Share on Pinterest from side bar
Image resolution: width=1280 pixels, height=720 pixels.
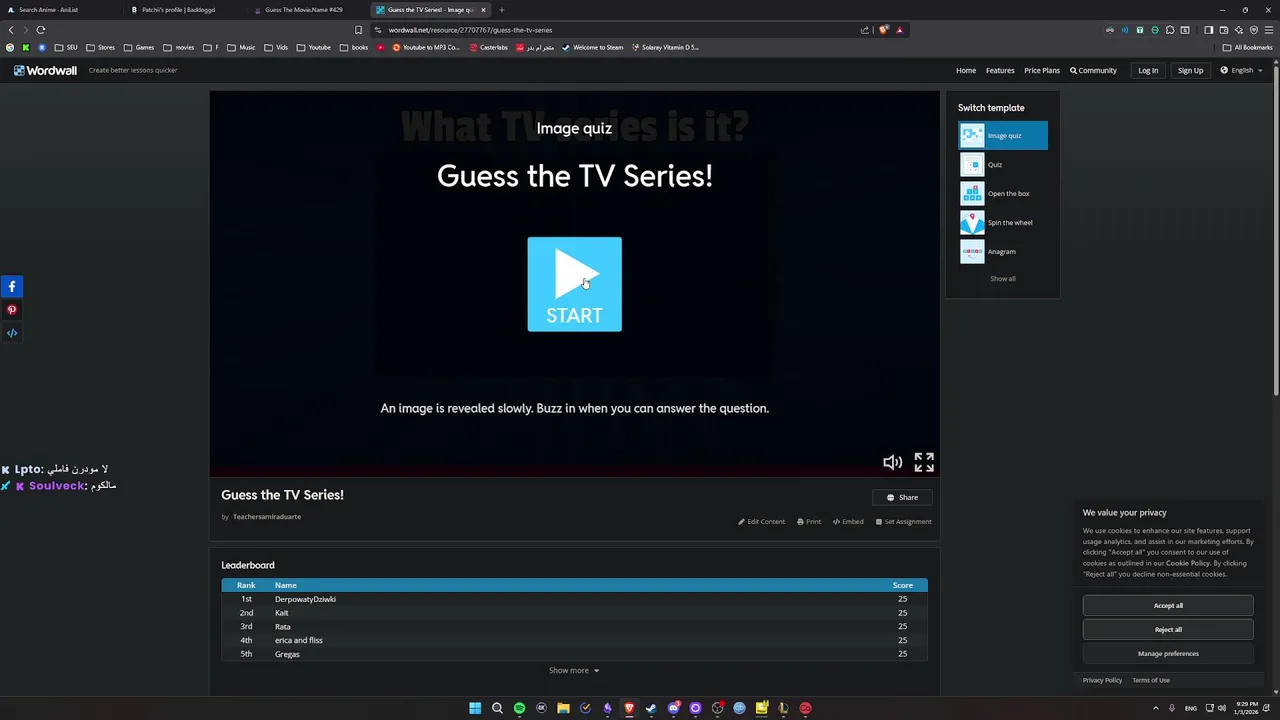12,310
